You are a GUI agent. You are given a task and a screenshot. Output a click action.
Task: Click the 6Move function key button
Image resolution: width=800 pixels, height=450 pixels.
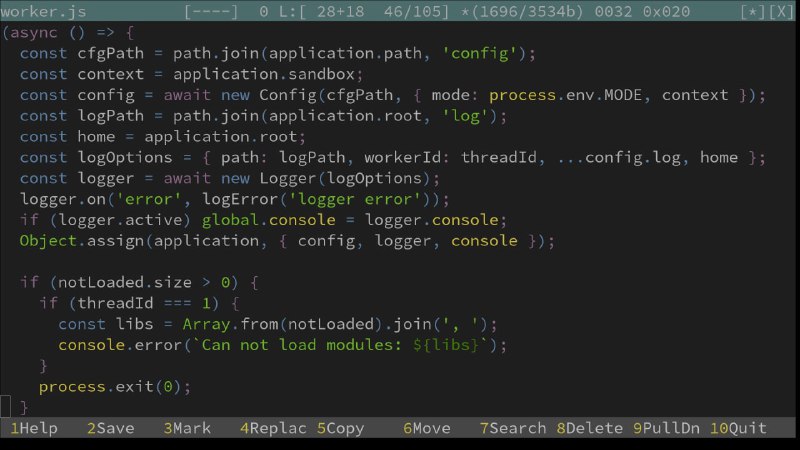pyautogui.click(x=427, y=428)
